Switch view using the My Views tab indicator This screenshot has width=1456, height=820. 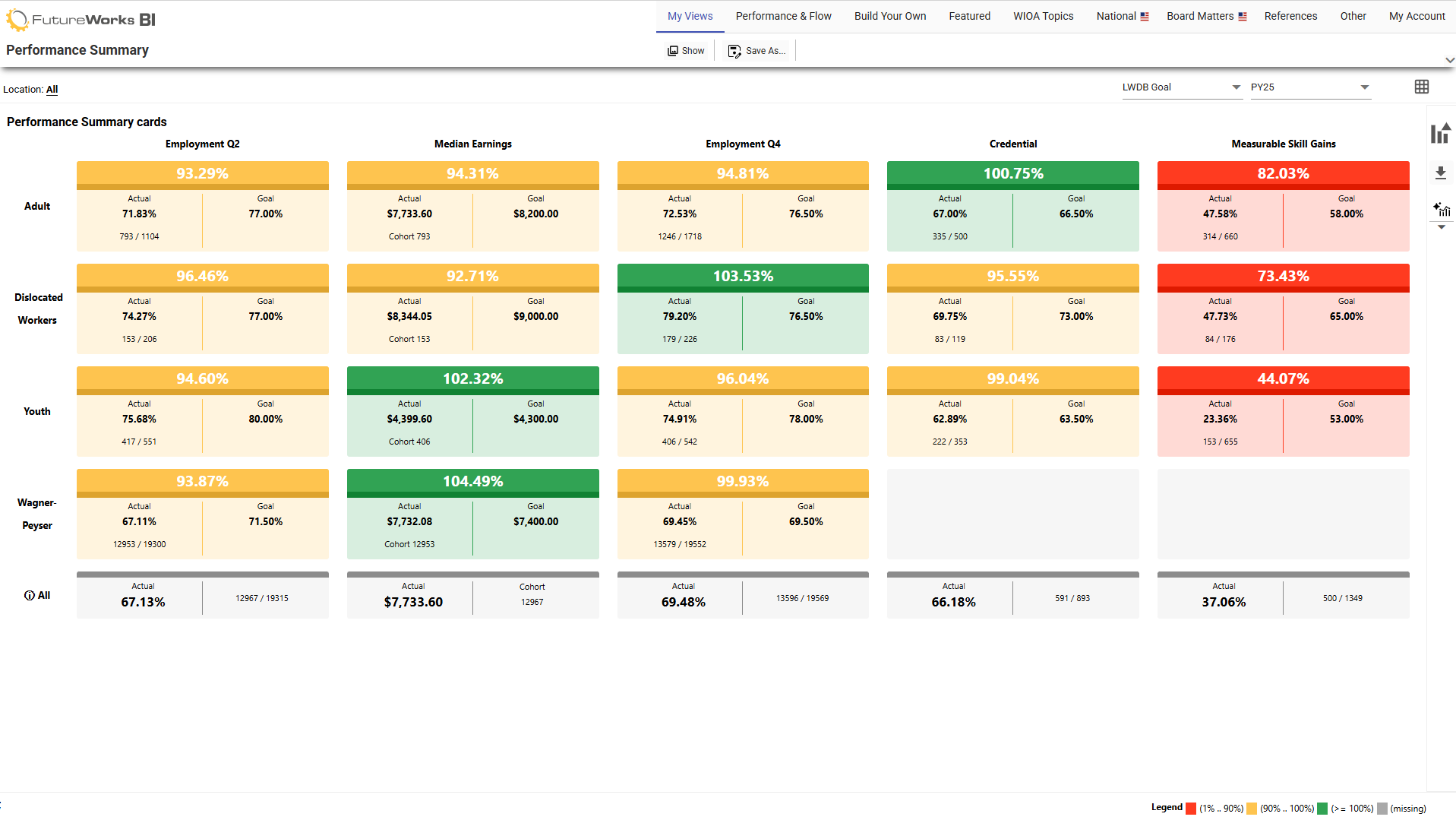coord(688,16)
